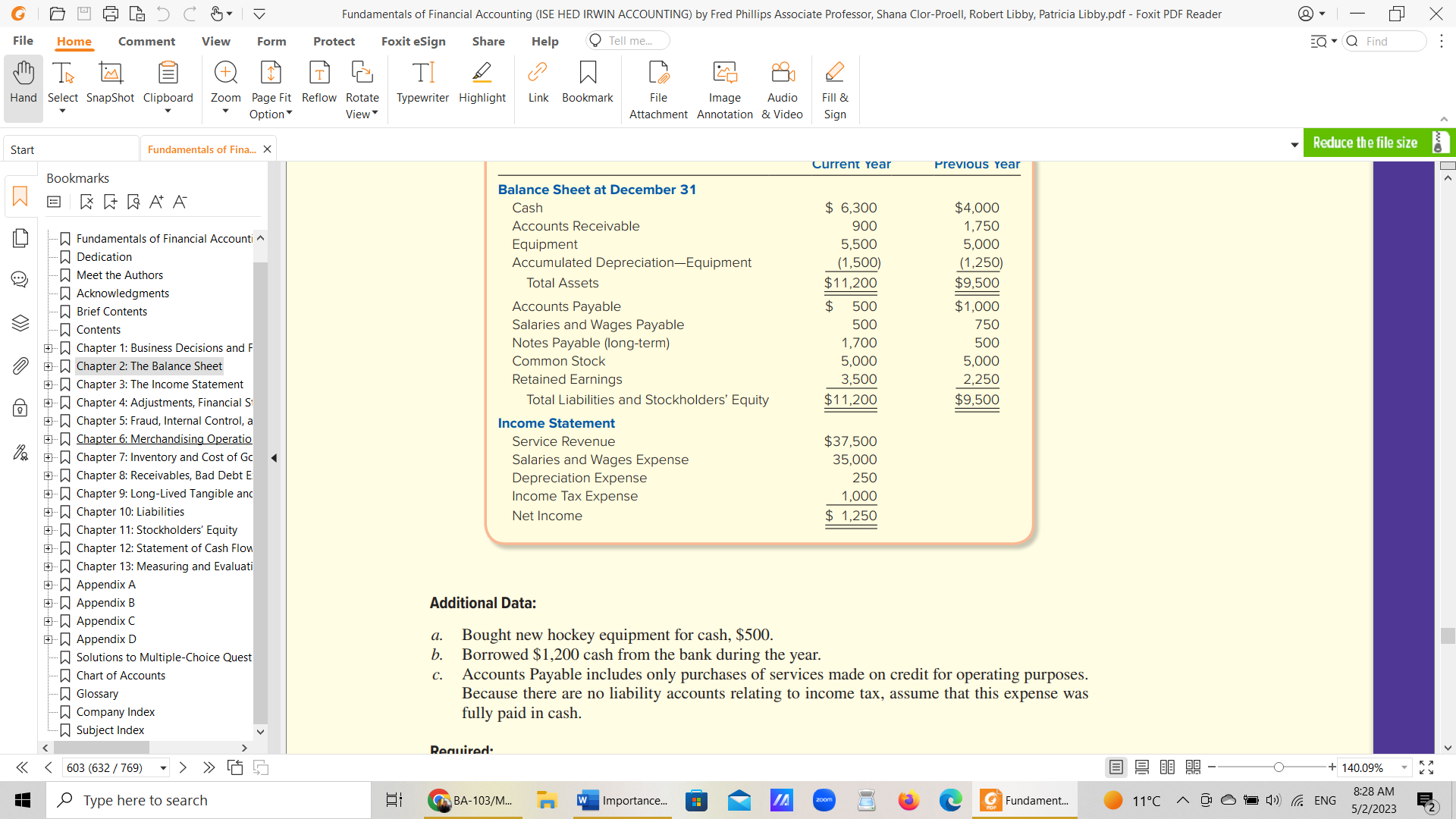Click the Home ribbon tab

point(73,40)
